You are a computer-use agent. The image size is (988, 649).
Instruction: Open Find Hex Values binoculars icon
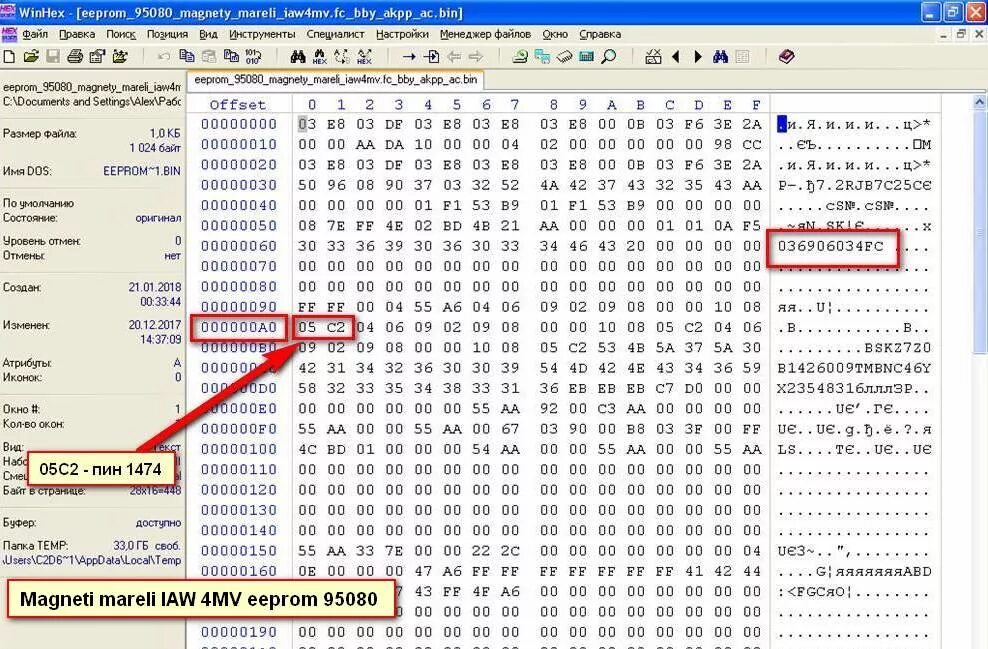coord(320,57)
